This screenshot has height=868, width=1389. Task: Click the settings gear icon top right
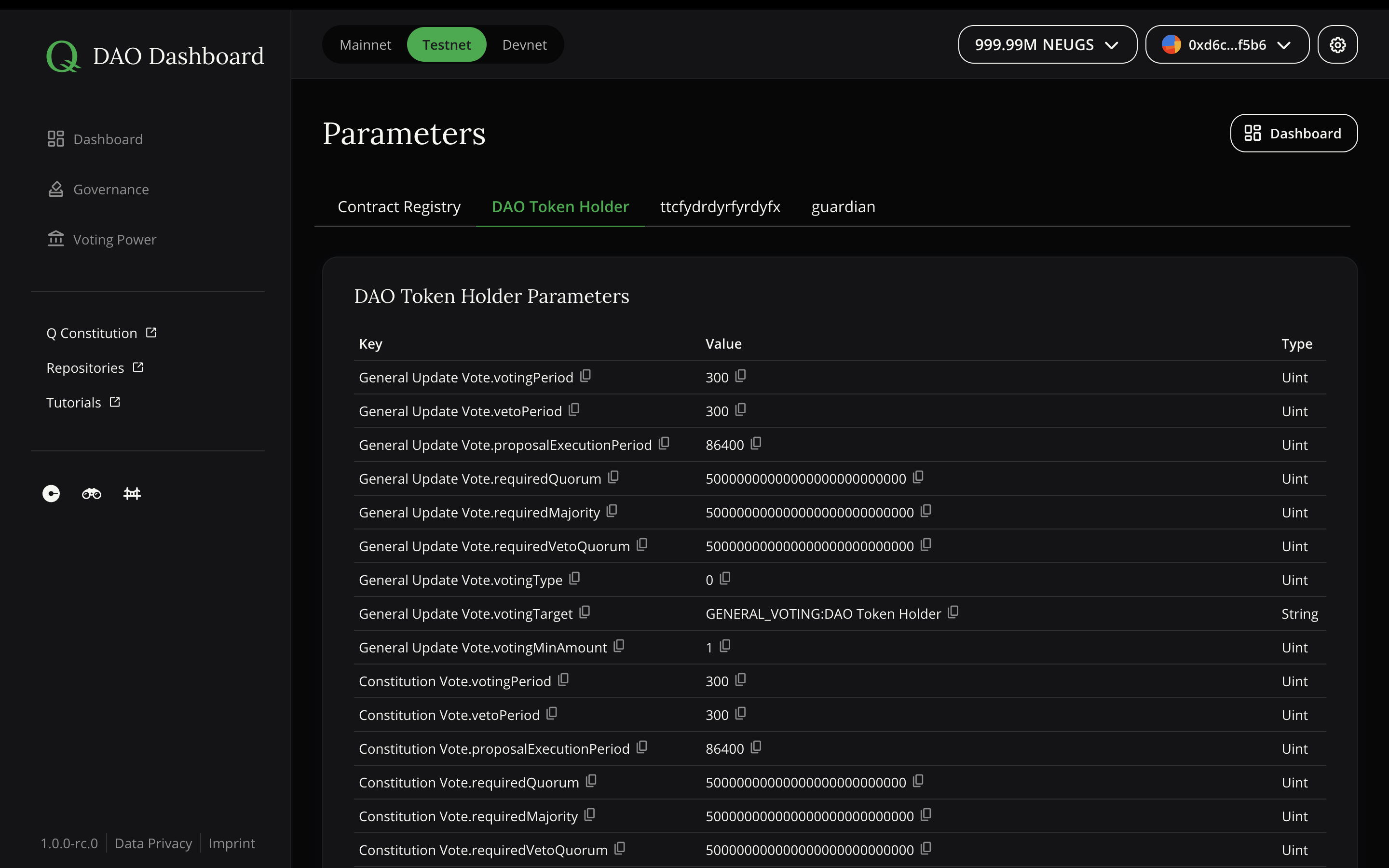click(1338, 44)
